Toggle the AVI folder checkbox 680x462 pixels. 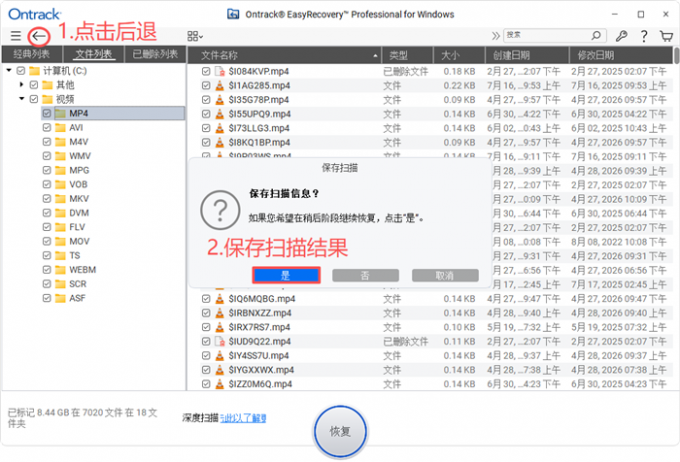[x=47, y=128]
